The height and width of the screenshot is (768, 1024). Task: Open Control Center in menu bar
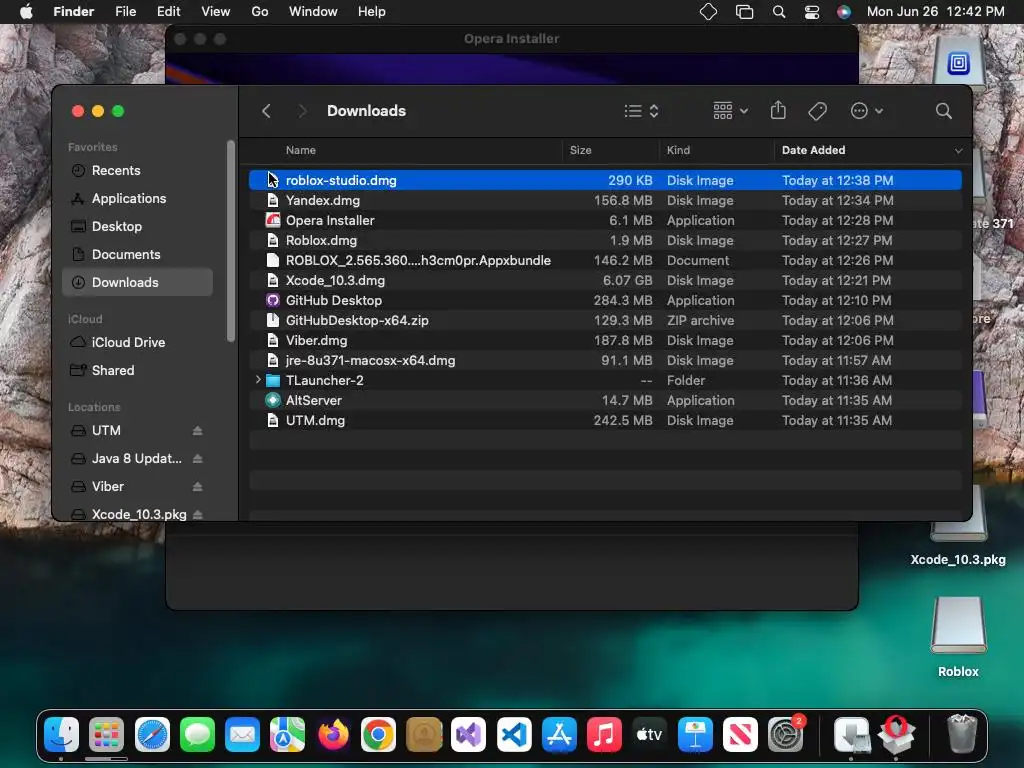pos(812,12)
